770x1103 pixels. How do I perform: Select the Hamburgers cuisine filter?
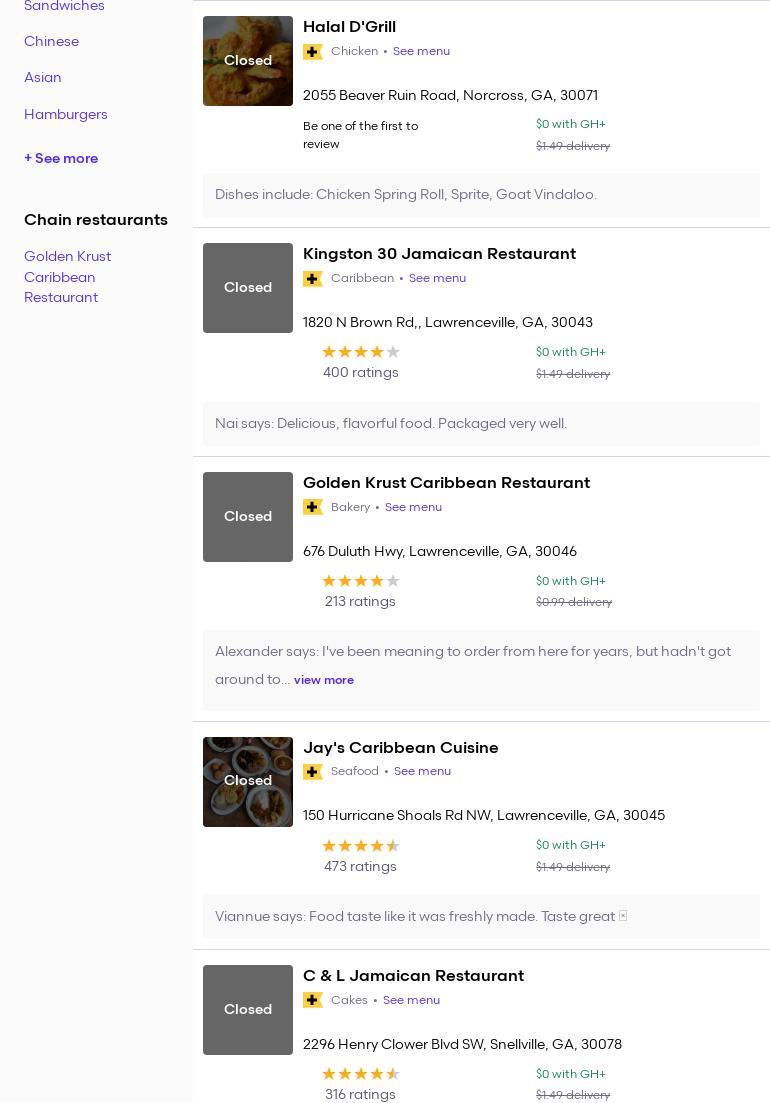[66, 114]
